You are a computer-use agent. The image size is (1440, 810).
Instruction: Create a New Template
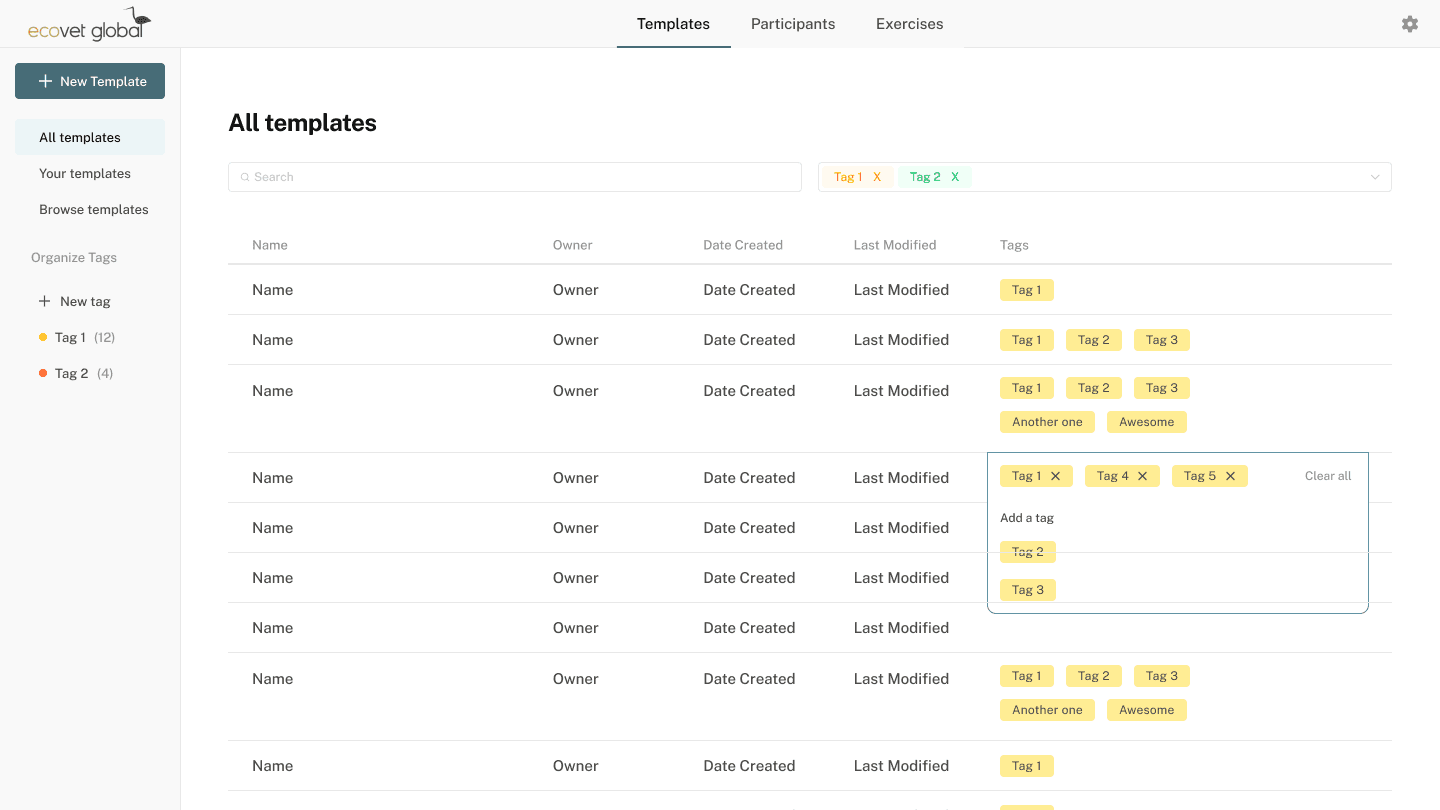pyautogui.click(x=90, y=81)
